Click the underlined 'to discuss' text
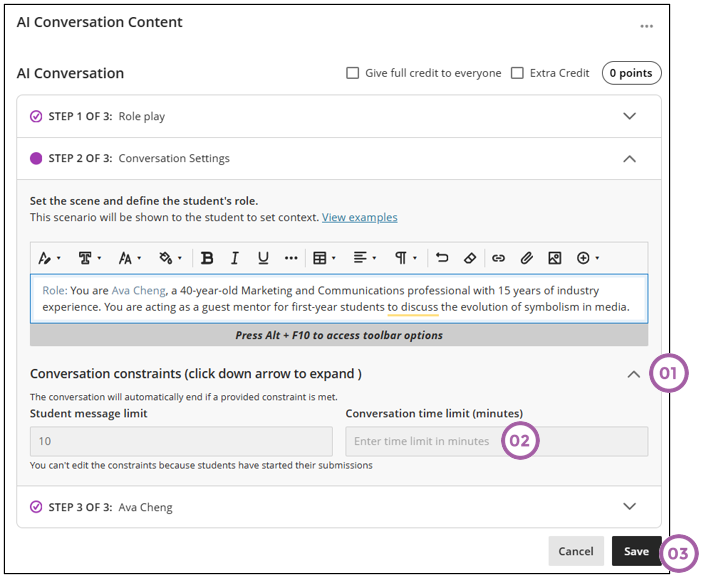Screen dimensions: 701x581 coord(413,307)
